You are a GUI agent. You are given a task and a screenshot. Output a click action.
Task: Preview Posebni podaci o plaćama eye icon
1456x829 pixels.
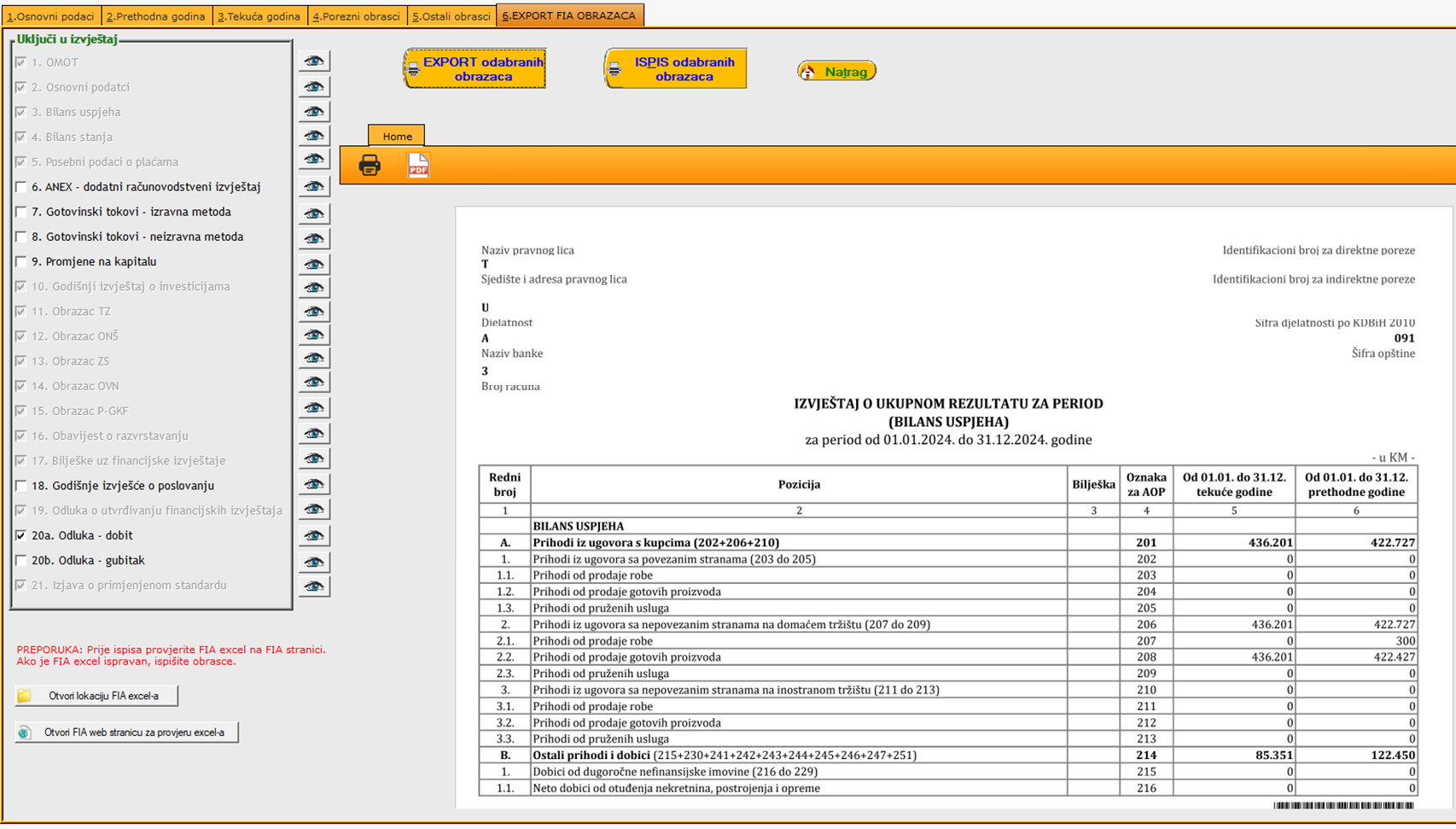click(314, 160)
